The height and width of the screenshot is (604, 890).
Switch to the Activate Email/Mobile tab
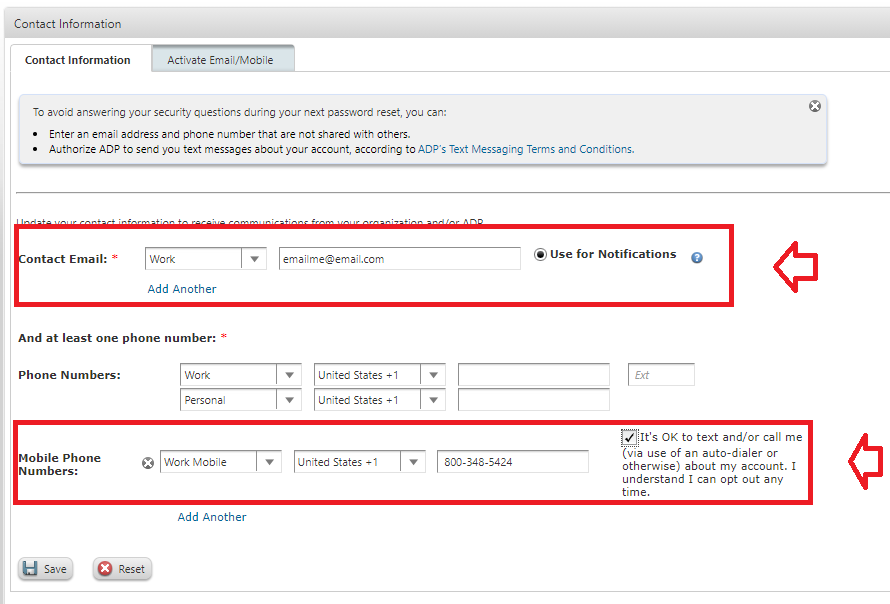pyautogui.click(x=220, y=60)
